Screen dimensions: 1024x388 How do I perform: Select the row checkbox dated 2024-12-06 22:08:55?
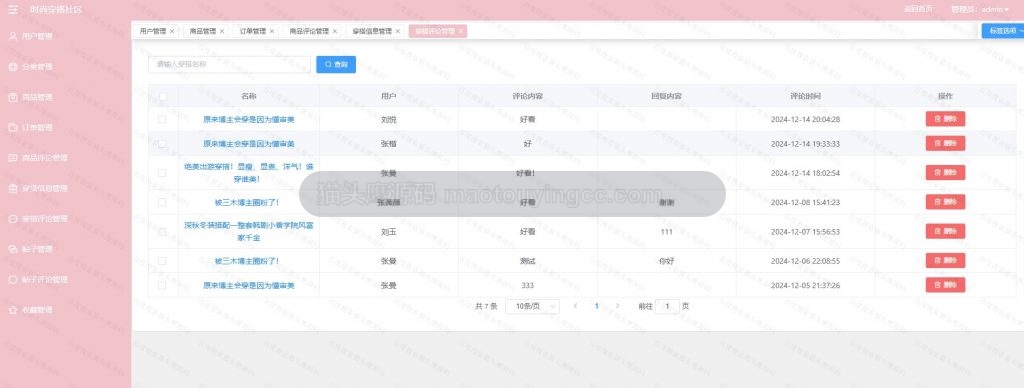click(162, 261)
